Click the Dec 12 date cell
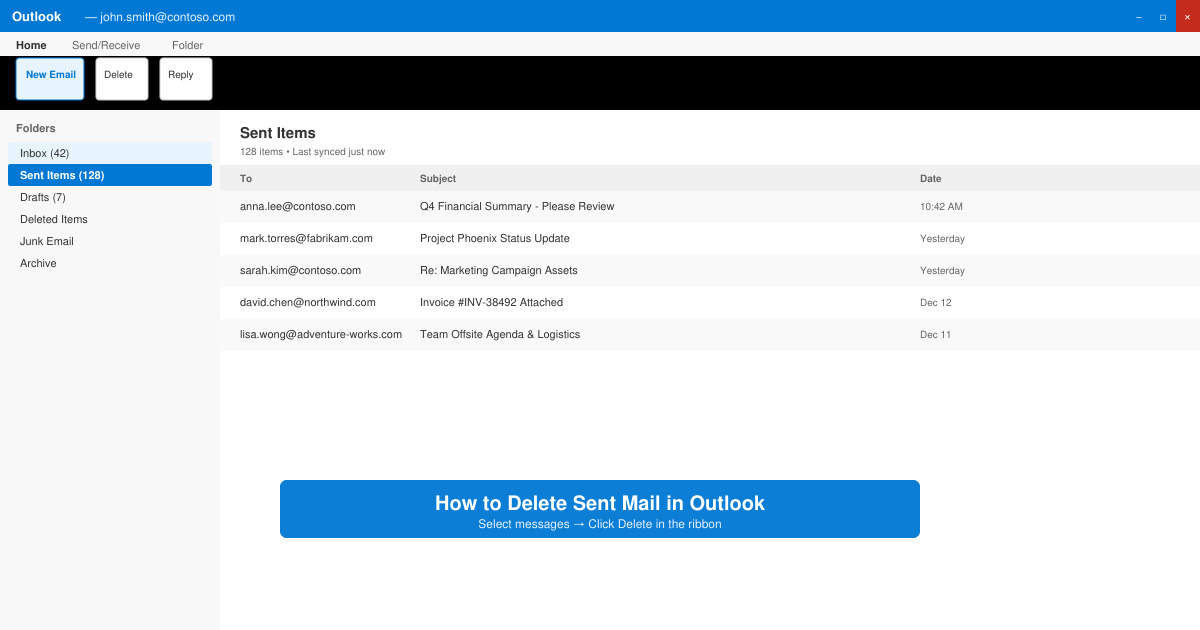The image size is (1200, 630). pyautogui.click(x=936, y=303)
